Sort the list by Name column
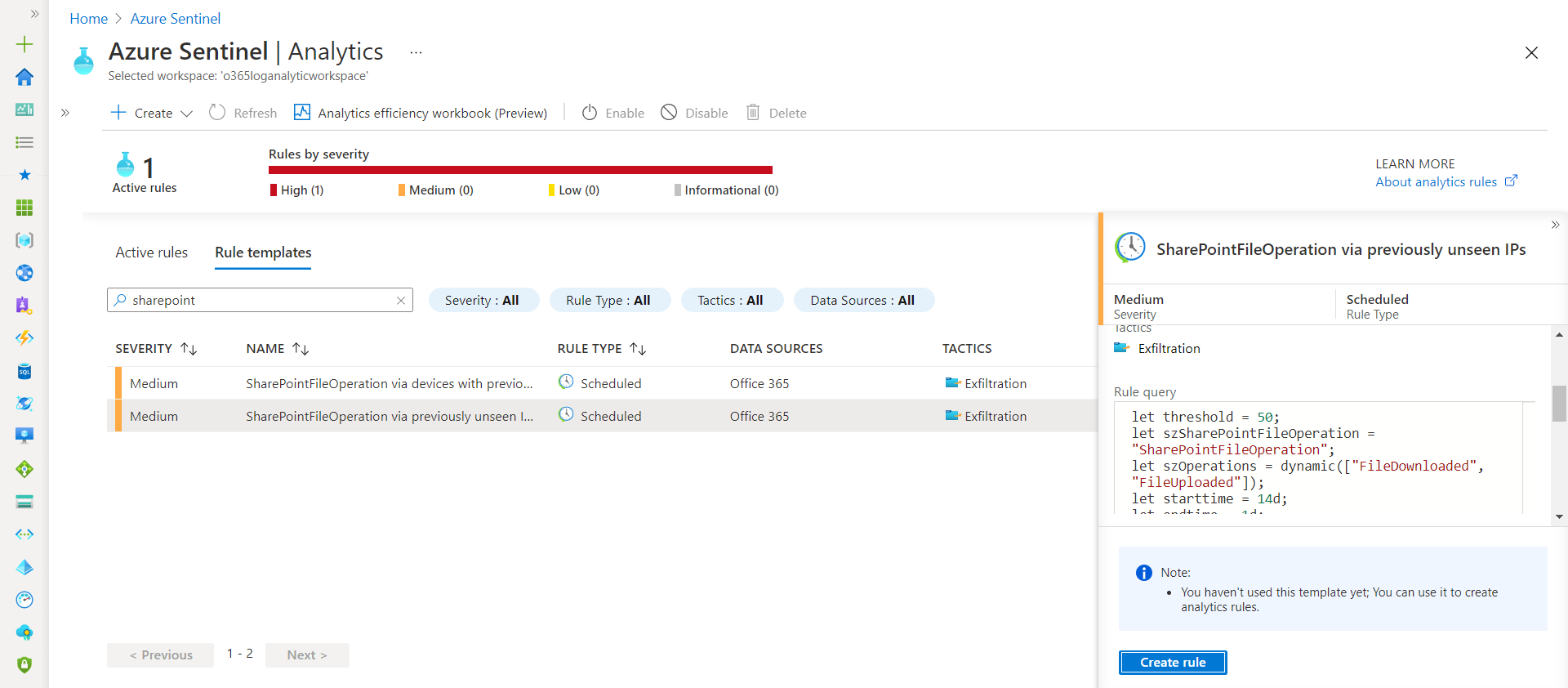 tap(301, 349)
